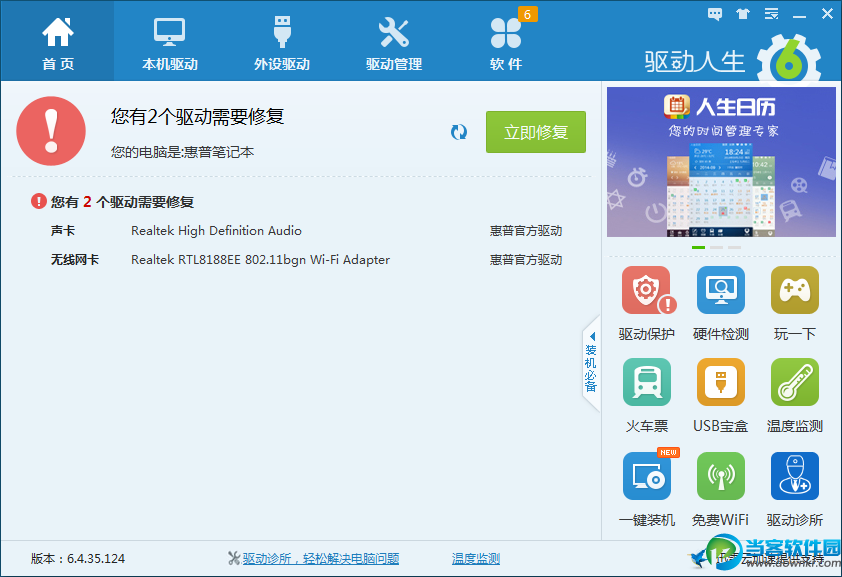Select the 无线网卡 Realtek RTL8188EE row
842x577 pixels.
pyautogui.click(x=306, y=260)
